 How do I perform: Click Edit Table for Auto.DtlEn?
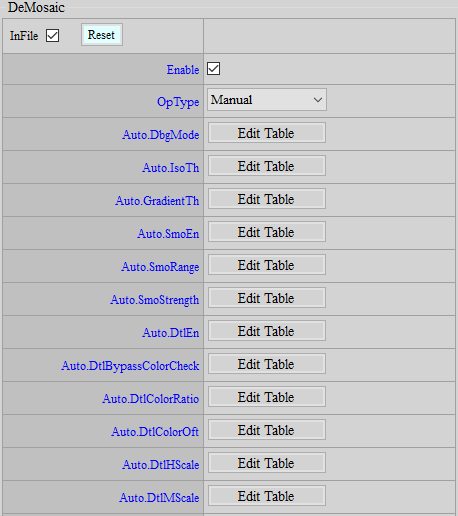267,331
